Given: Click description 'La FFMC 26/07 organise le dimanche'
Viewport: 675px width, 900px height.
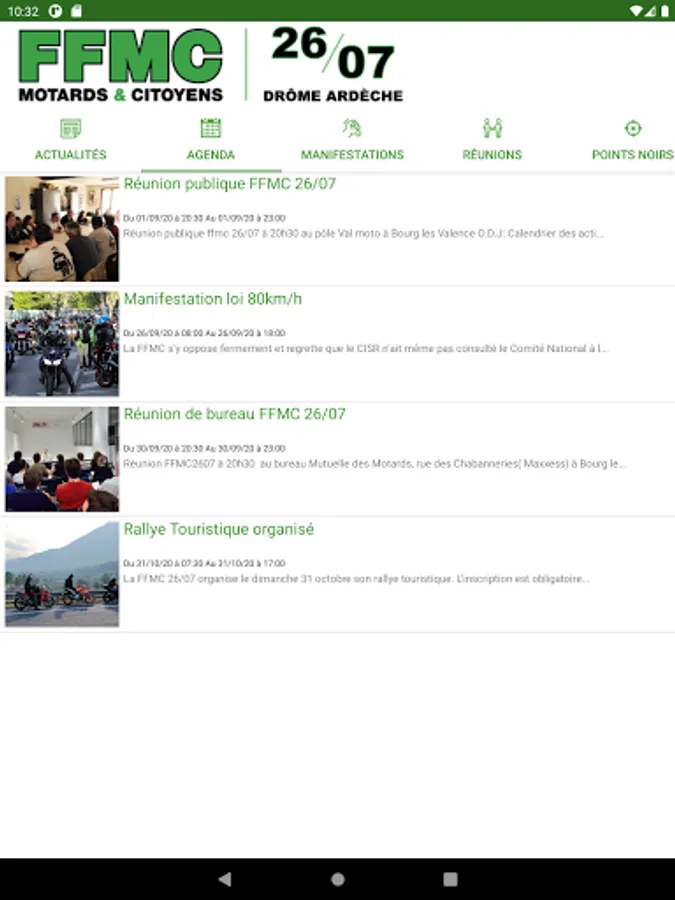Looking at the screenshot, I should (x=356, y=579).
